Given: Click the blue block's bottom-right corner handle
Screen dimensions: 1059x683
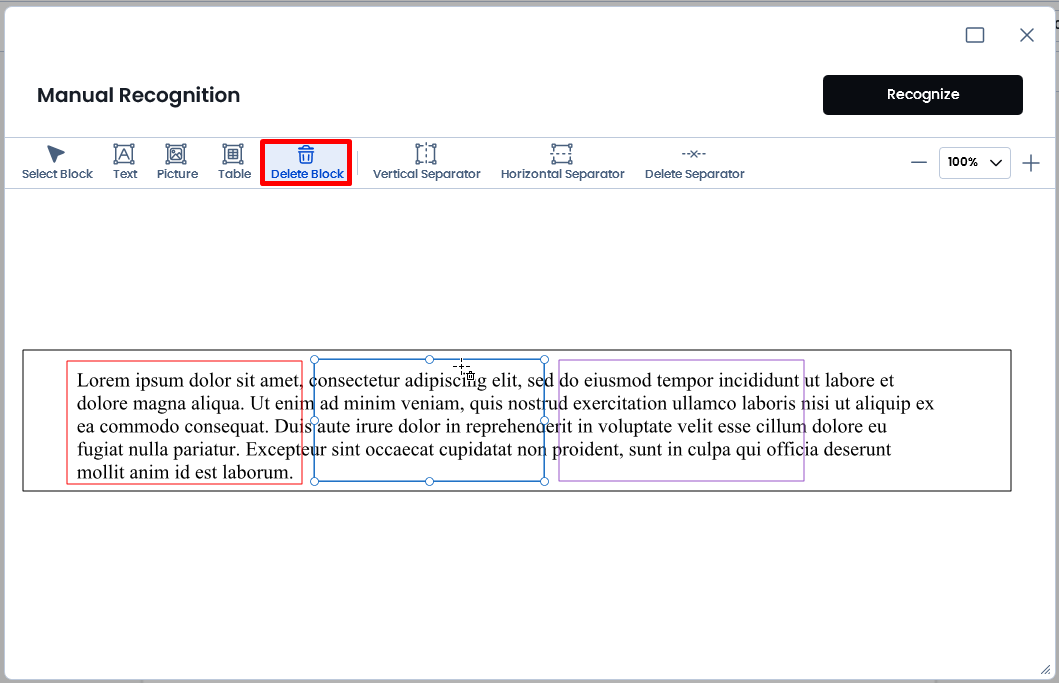Looking at the screenshot, I should tap(544, 482).
